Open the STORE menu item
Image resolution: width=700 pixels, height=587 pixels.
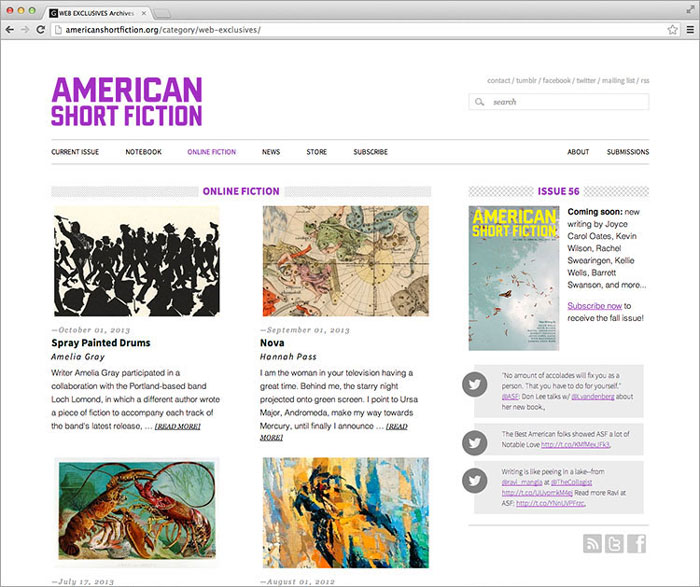(x=317, y=152)
